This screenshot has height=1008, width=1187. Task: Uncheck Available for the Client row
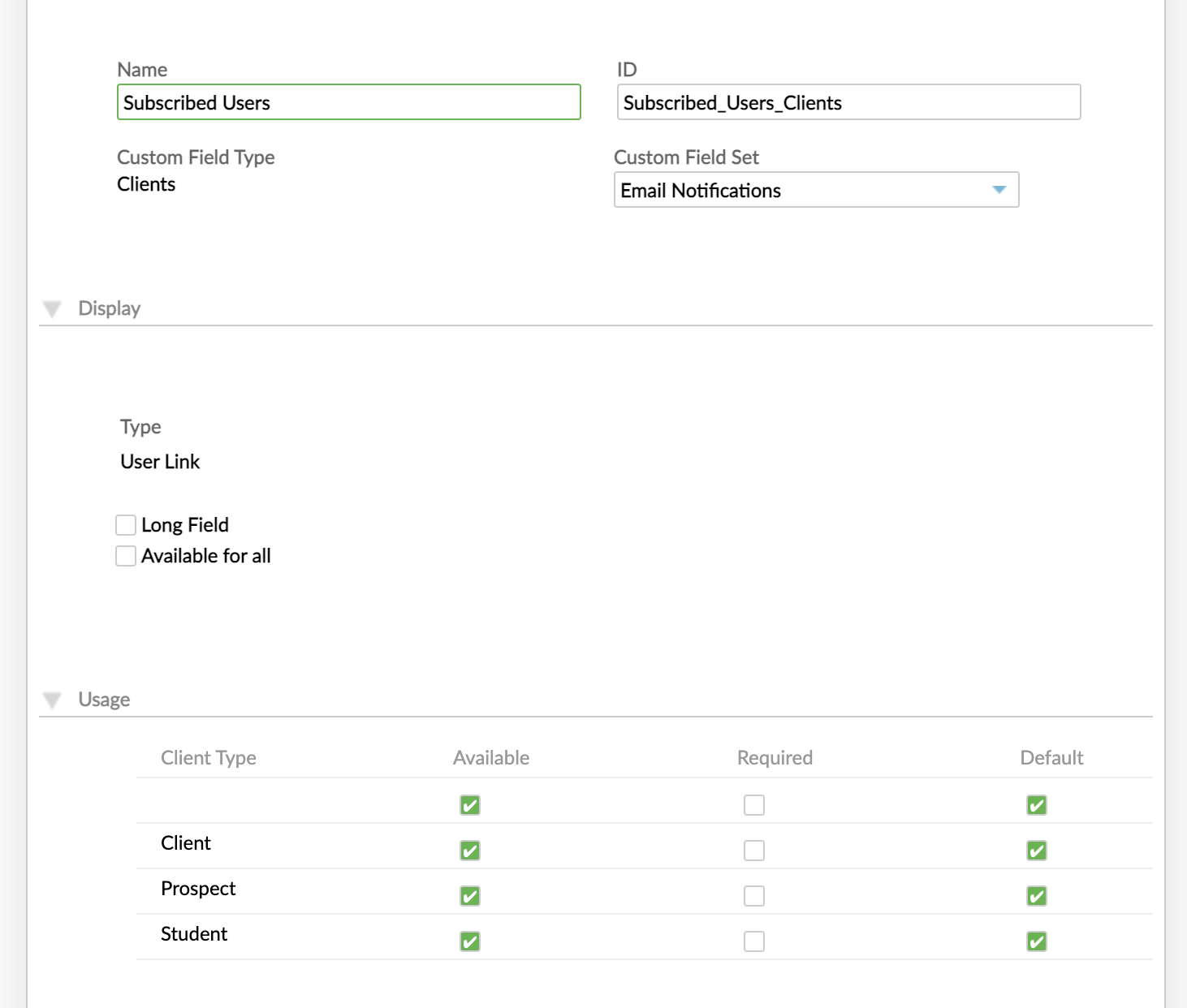pyautogui.click(x=469, y=851)
